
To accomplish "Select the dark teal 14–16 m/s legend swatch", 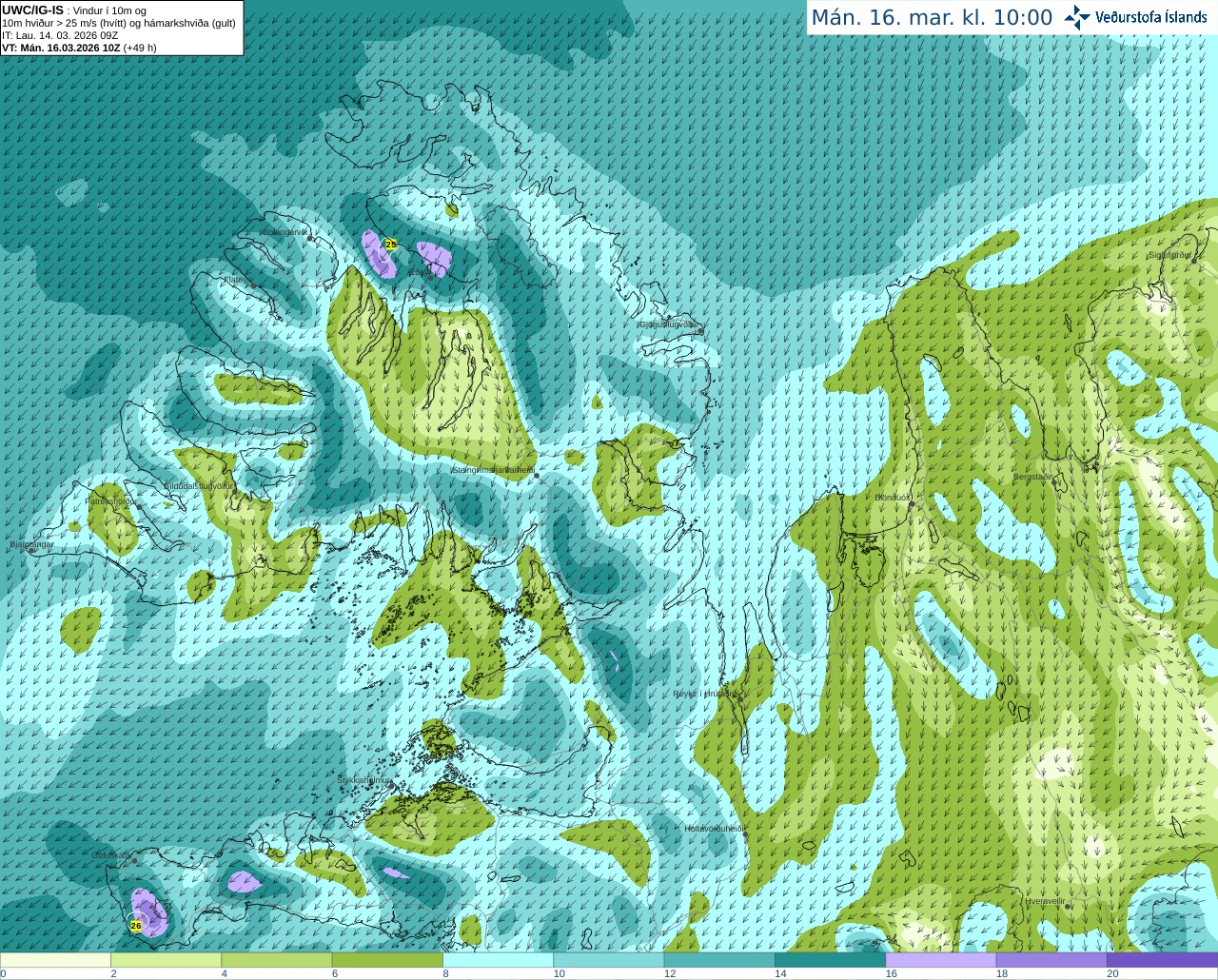I will (x=830, y=960).
